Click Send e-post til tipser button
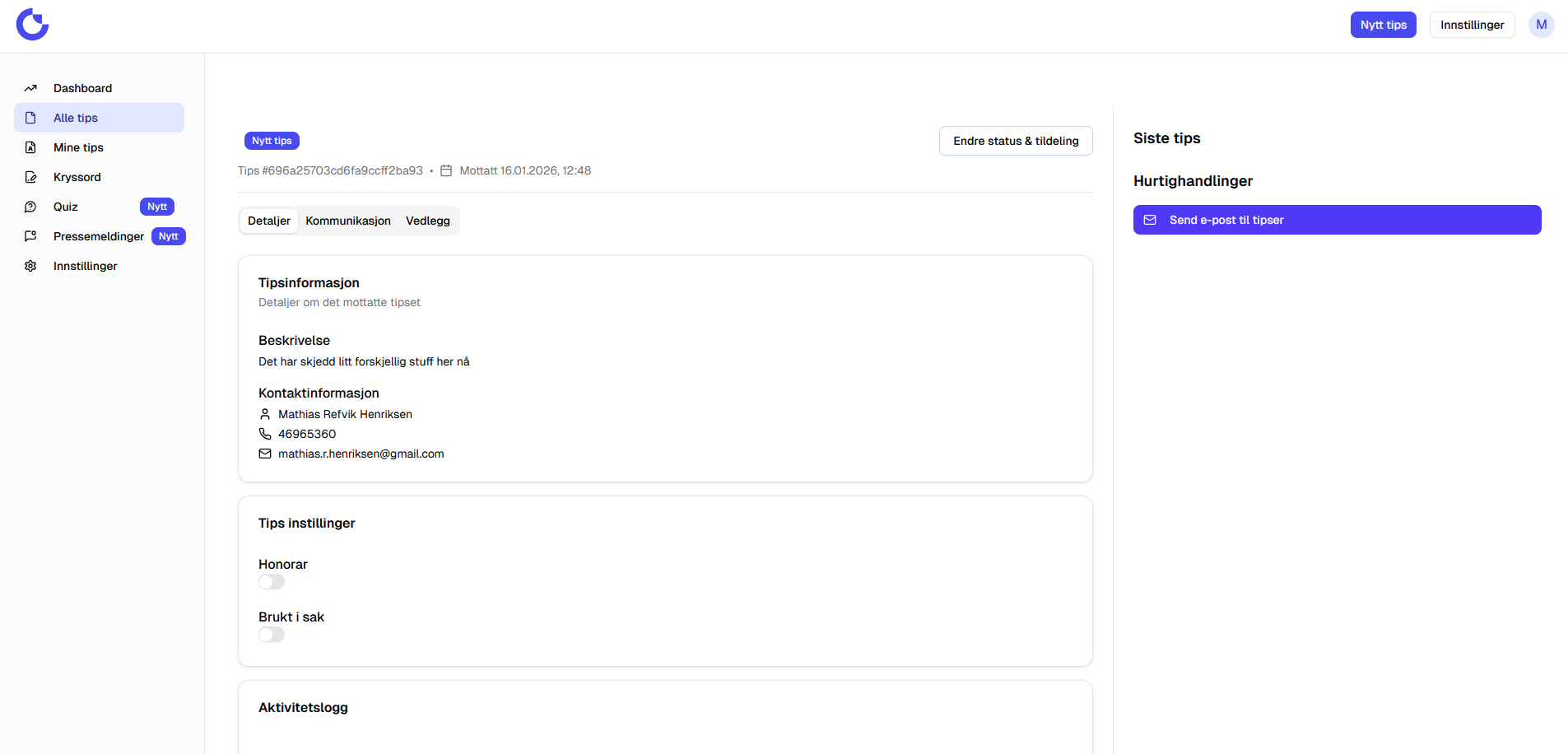 (1336, 220)
